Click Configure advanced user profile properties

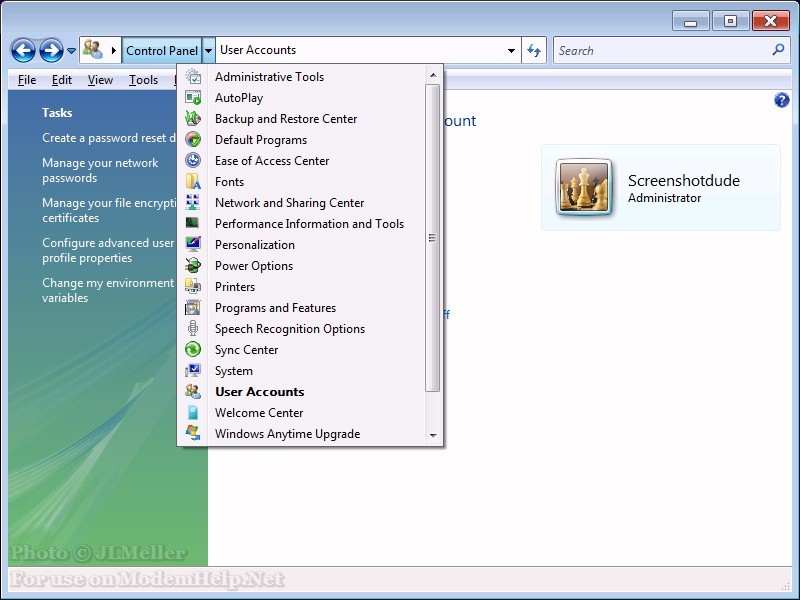pyautogui.click(x=108, y=250)
